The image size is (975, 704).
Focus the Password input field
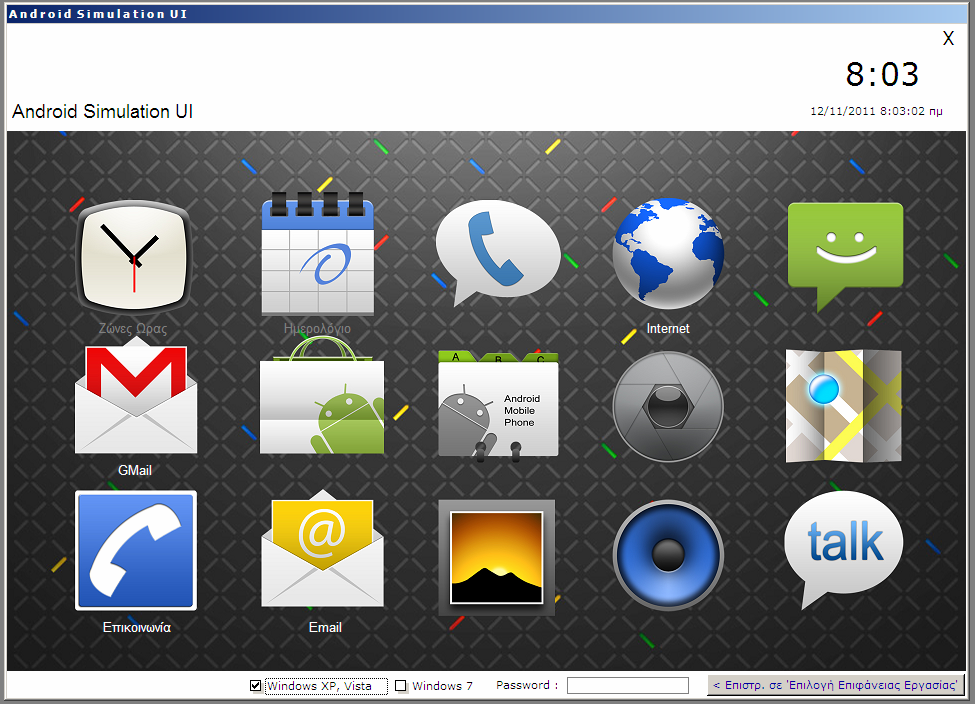coord(628,685)
